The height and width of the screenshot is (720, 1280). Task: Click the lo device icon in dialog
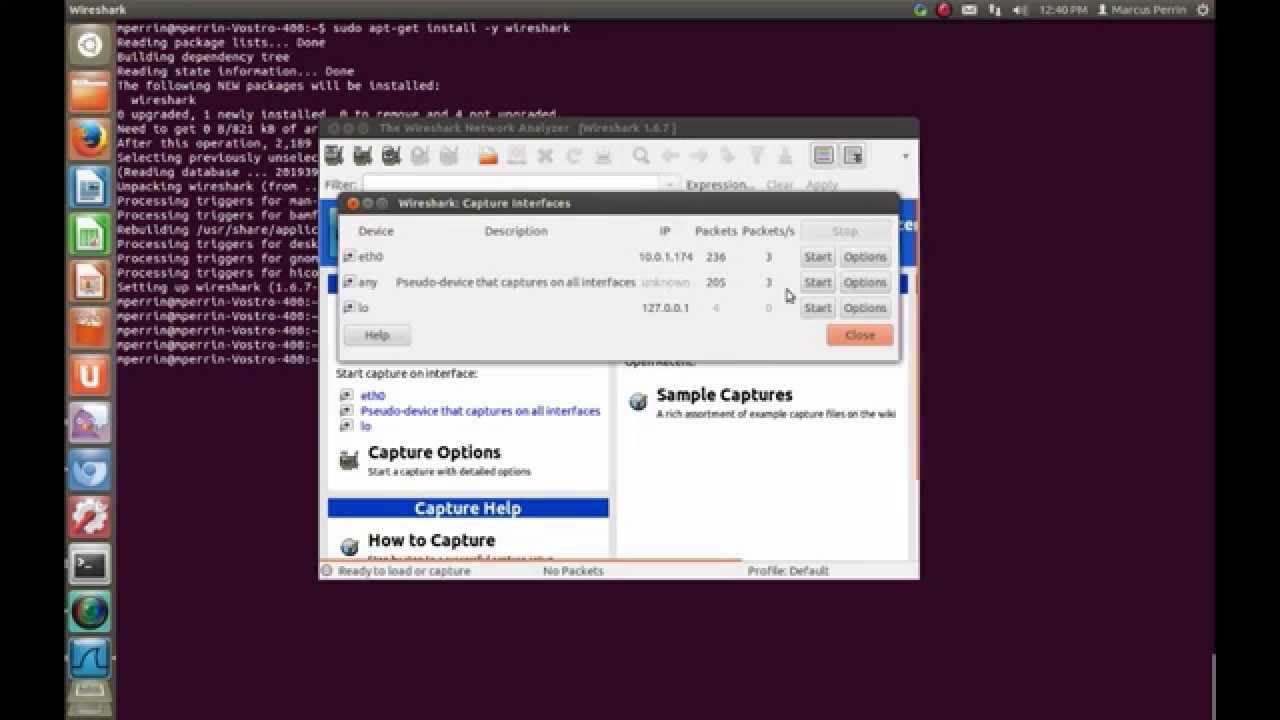[349, 308]
